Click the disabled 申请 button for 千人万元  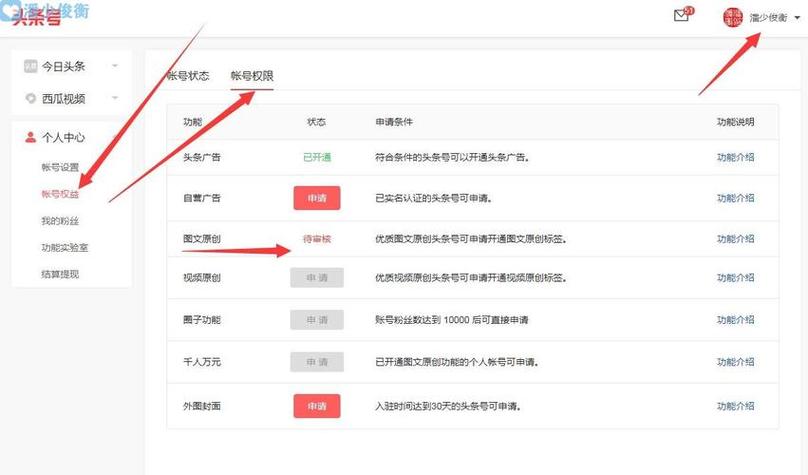click(x=317, y=362)
